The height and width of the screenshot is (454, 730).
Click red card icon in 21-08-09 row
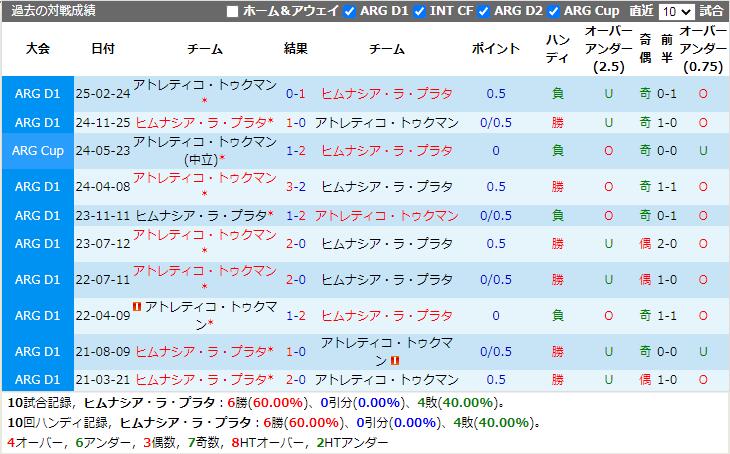click(x=395, y=360)
